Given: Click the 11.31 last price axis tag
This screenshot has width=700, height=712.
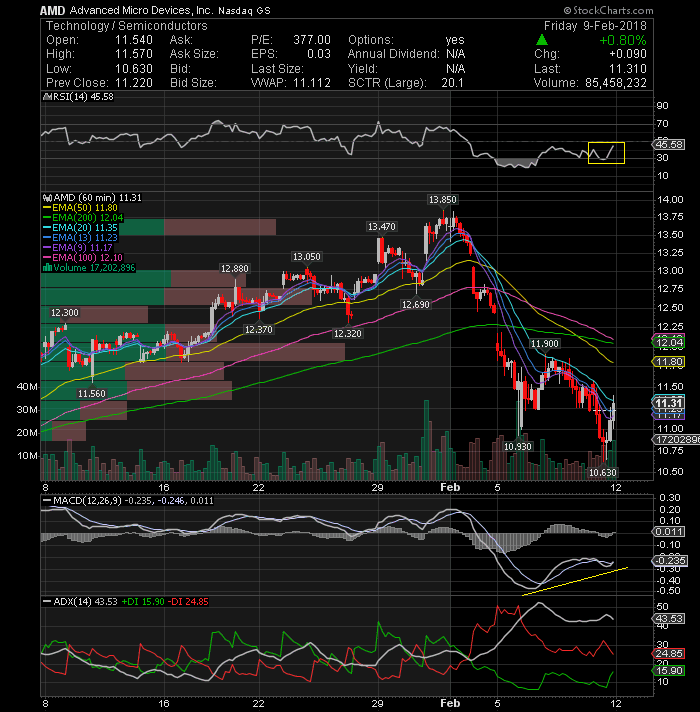Looking at the screenshot, I should point(668,403).
